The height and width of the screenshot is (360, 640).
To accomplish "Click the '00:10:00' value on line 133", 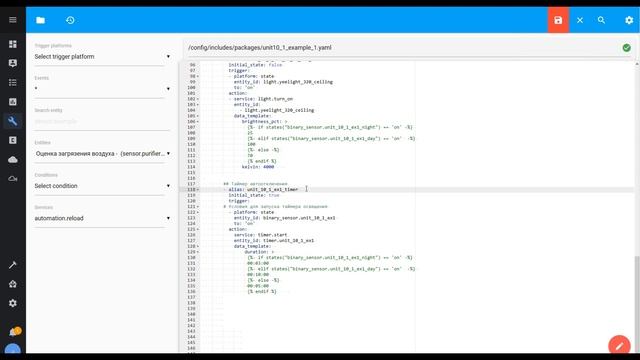I will pos(258,275).
